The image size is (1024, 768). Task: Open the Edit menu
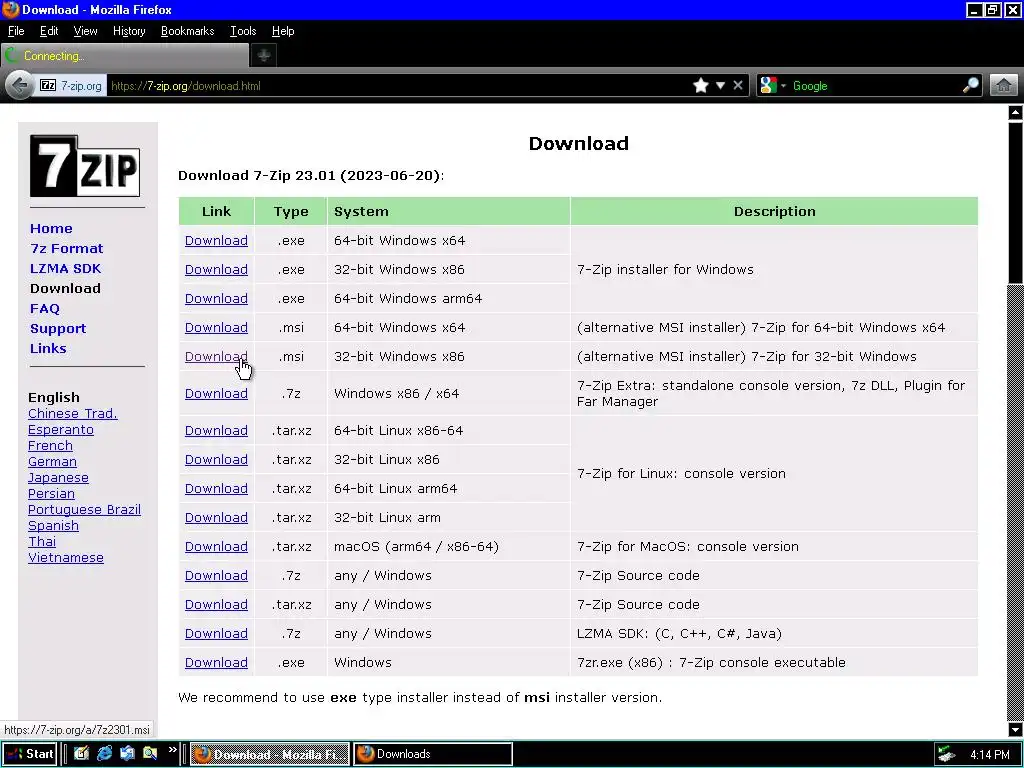pos(49,31)
